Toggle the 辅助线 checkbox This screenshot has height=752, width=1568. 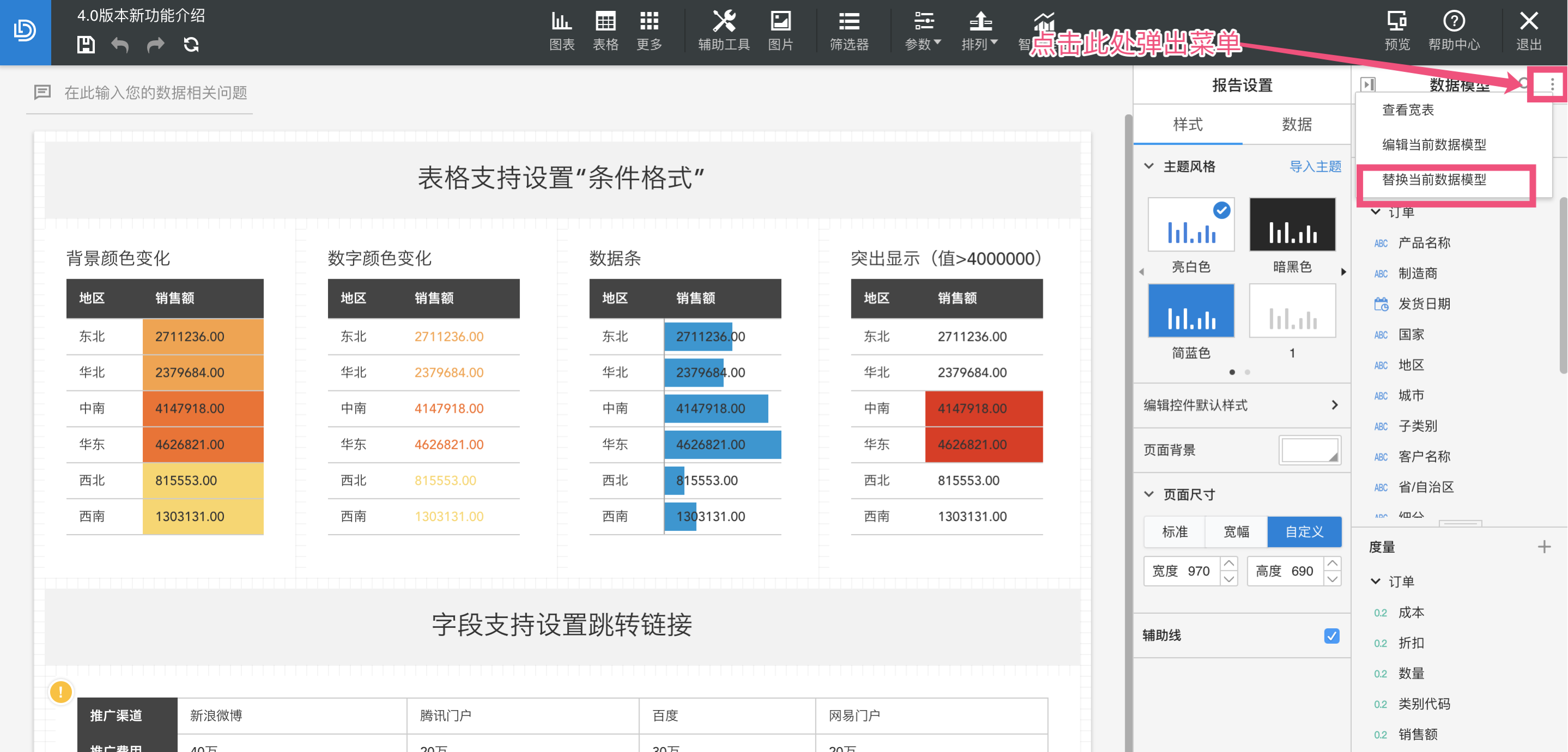click(x=1331, y=636)
